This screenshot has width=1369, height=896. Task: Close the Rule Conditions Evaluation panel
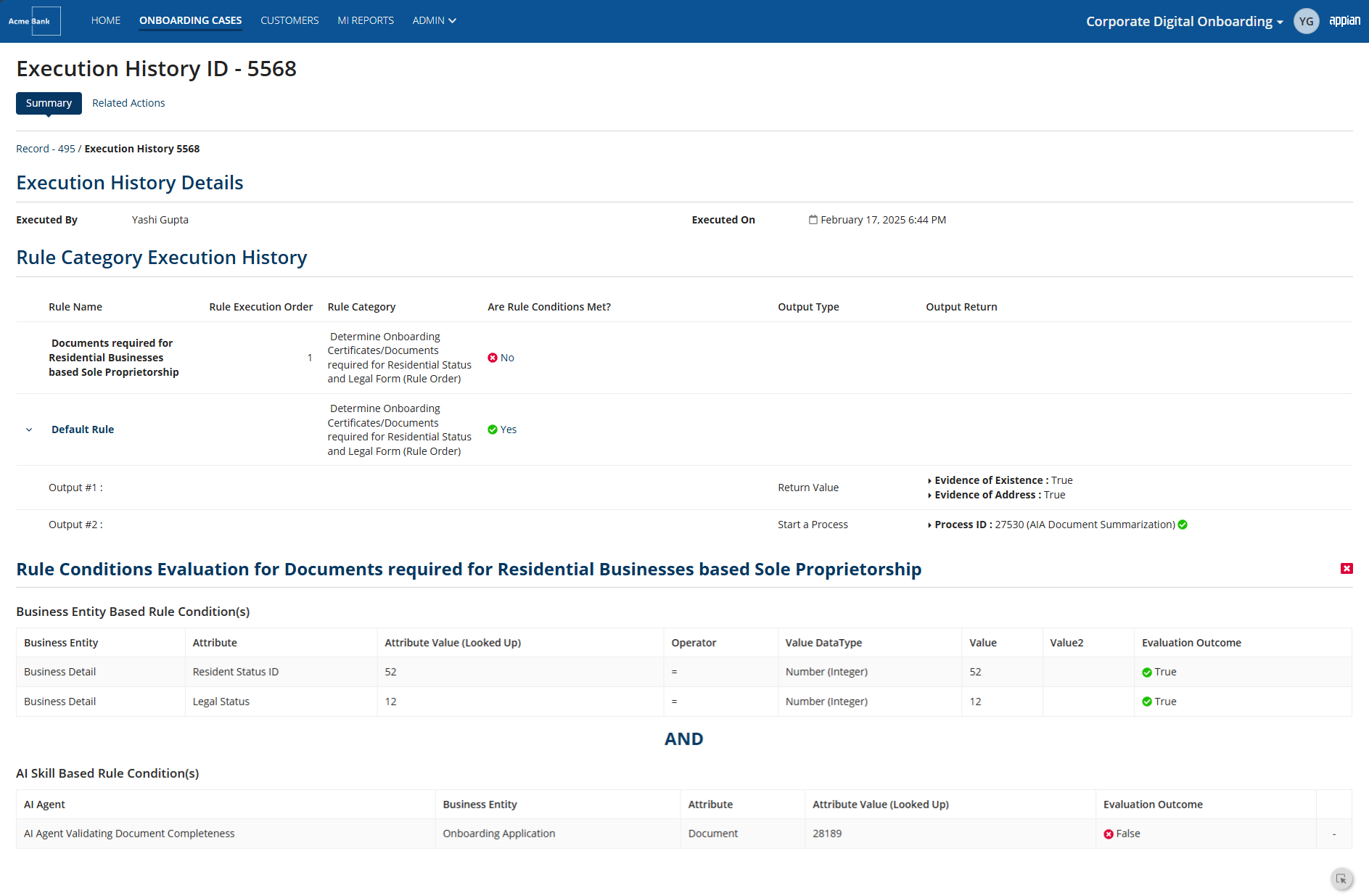click(x=1347, y=568)
